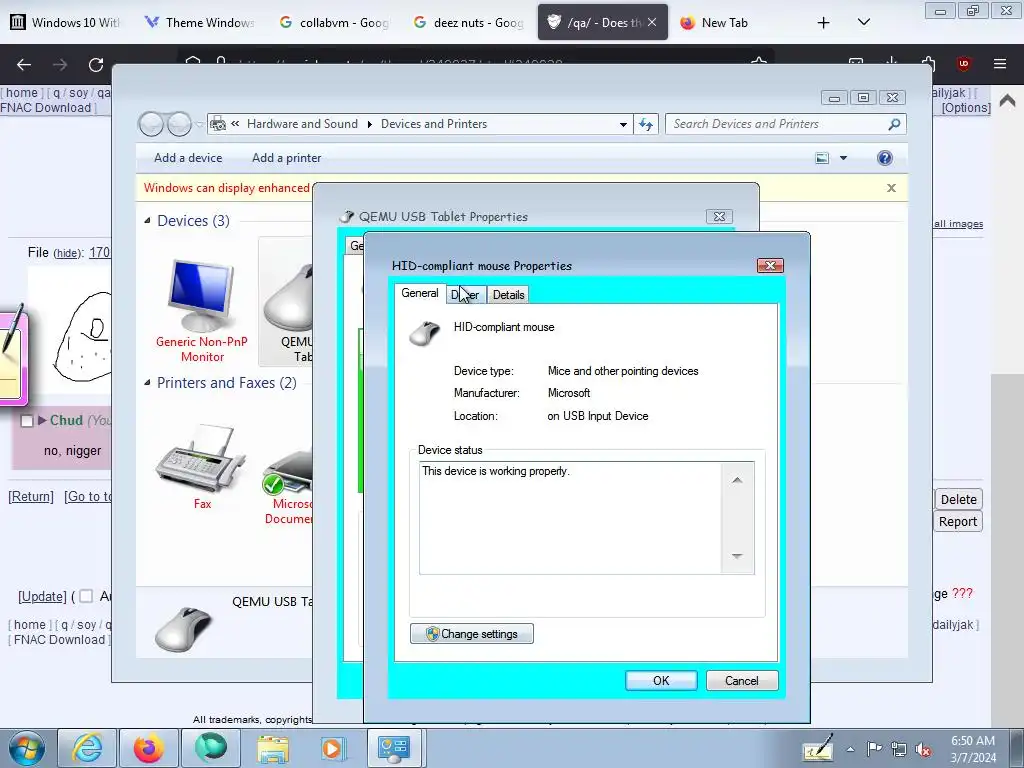
Task: Open the Devices and Printers help icon
Action: [x=885, y=158]
